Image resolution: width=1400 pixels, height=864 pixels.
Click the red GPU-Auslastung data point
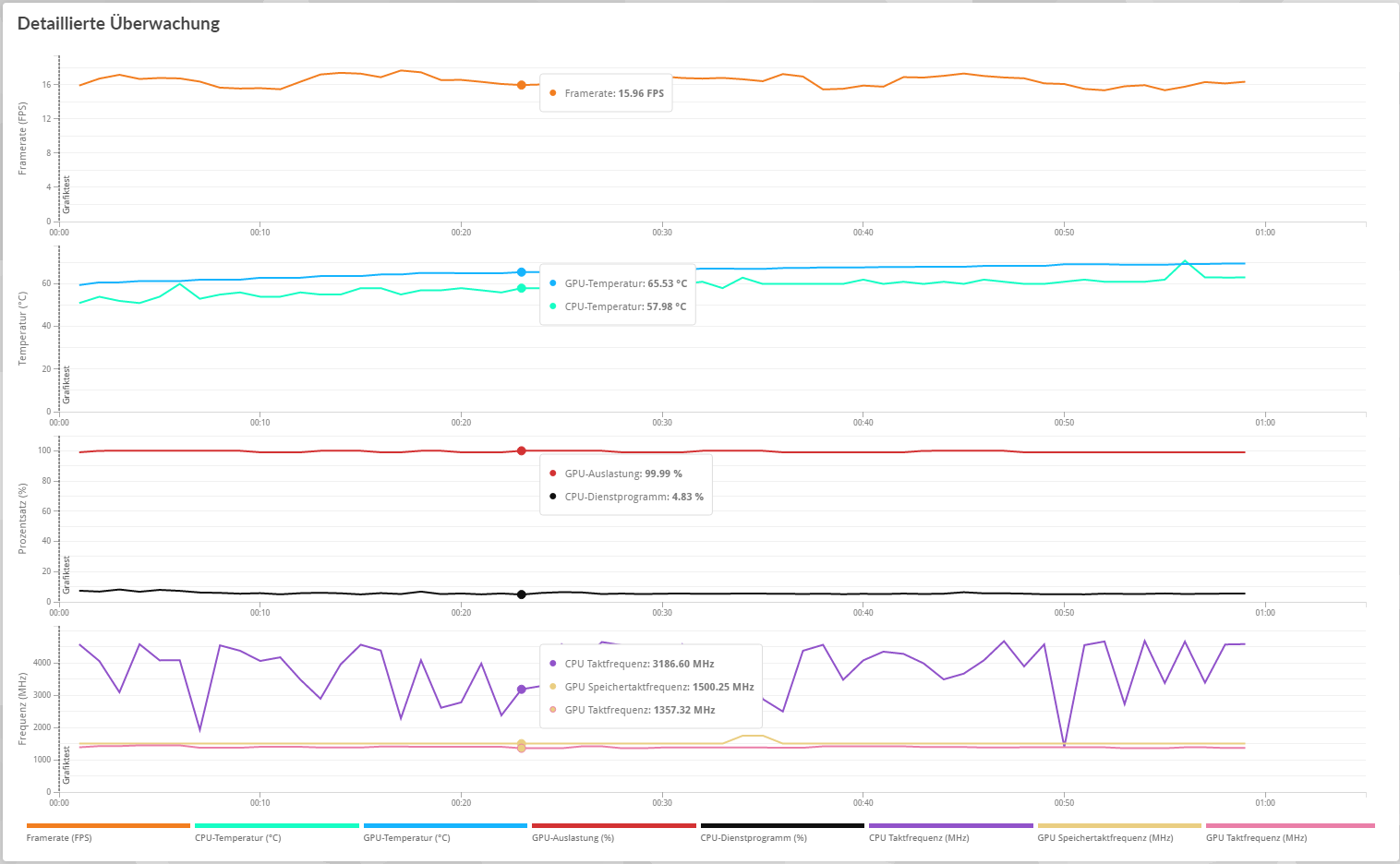pos(521,451)
